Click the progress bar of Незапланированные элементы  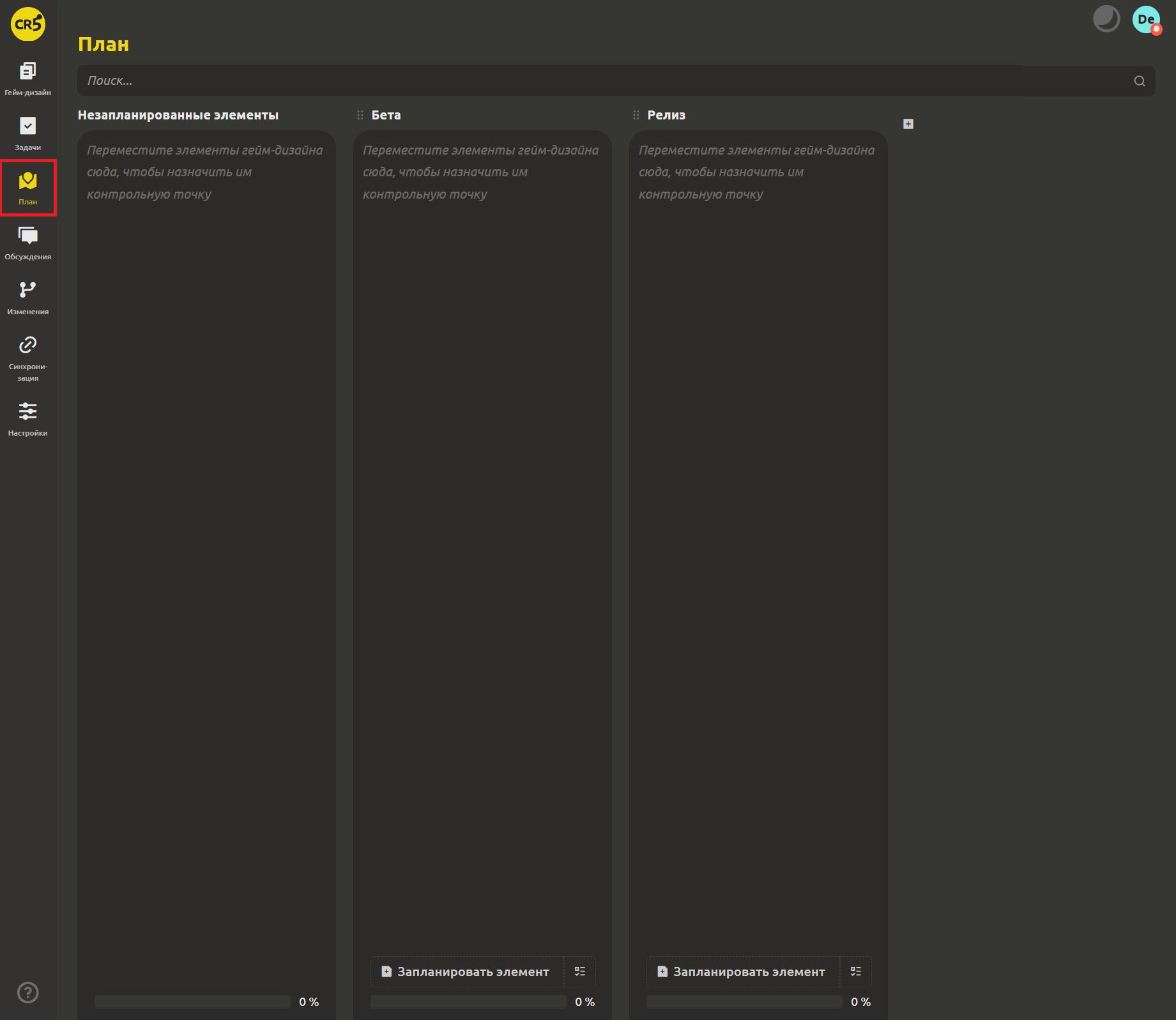click(192, 1001)
